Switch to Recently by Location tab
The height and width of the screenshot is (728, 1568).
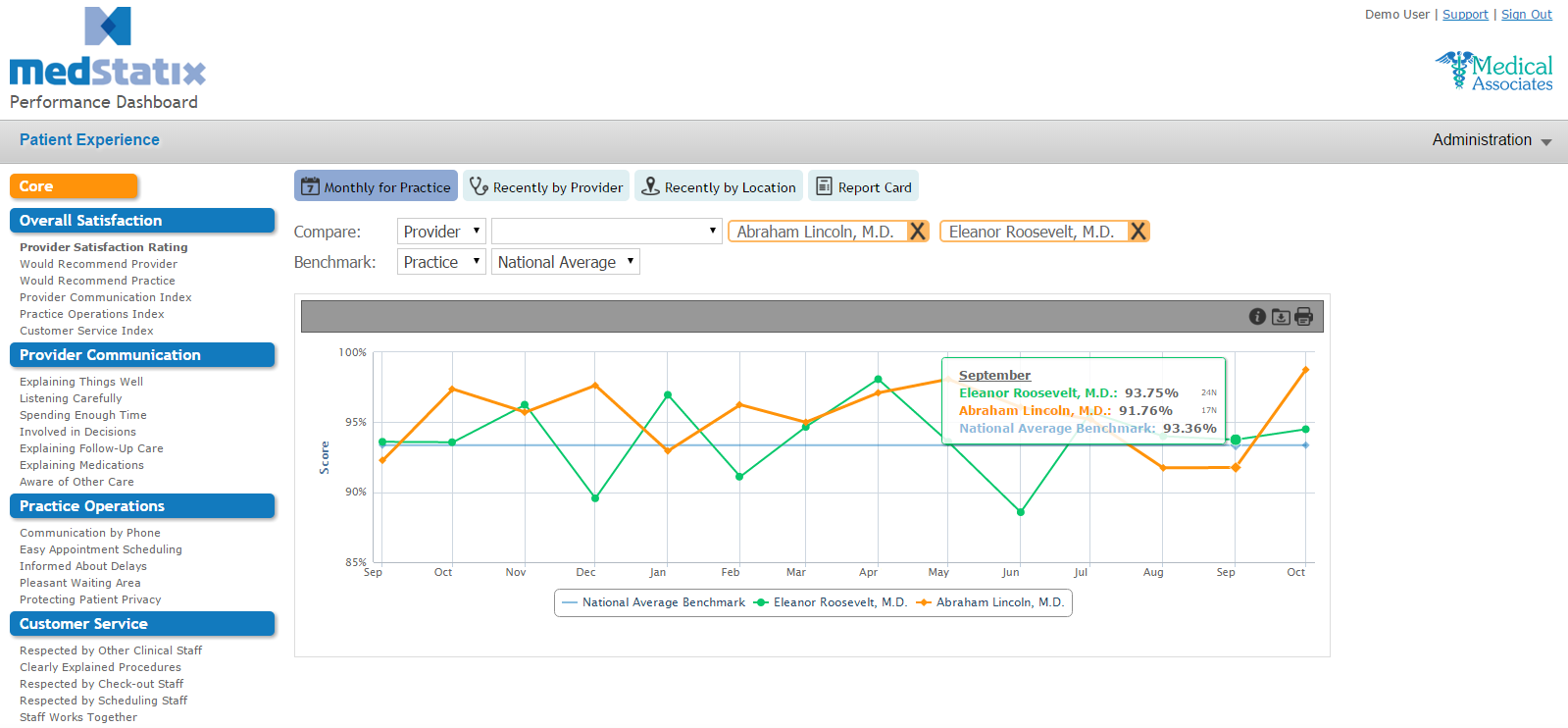[719, 186]
